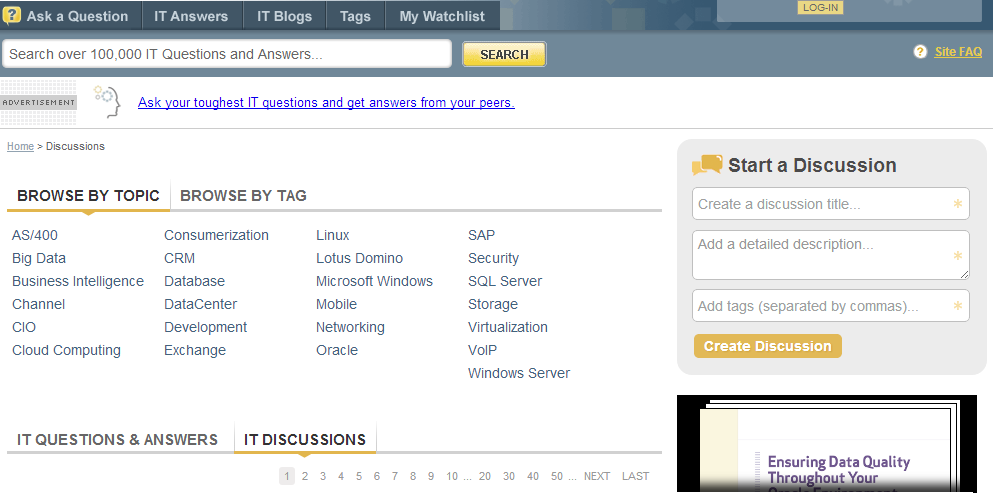Browse the Big Data topic
The width and height of the screenshot is (993, 493).
[39, 258]
